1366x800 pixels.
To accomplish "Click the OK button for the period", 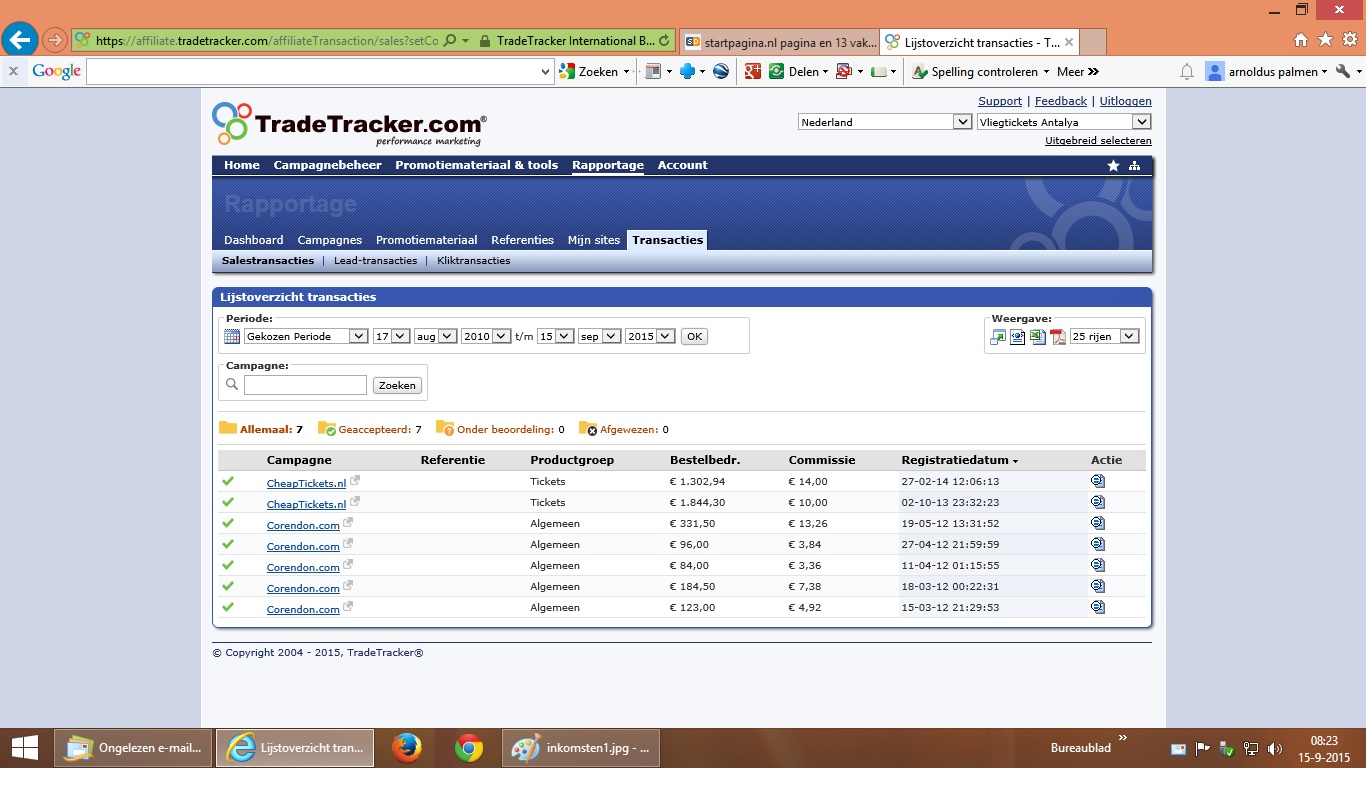I will tap(694, 337).
